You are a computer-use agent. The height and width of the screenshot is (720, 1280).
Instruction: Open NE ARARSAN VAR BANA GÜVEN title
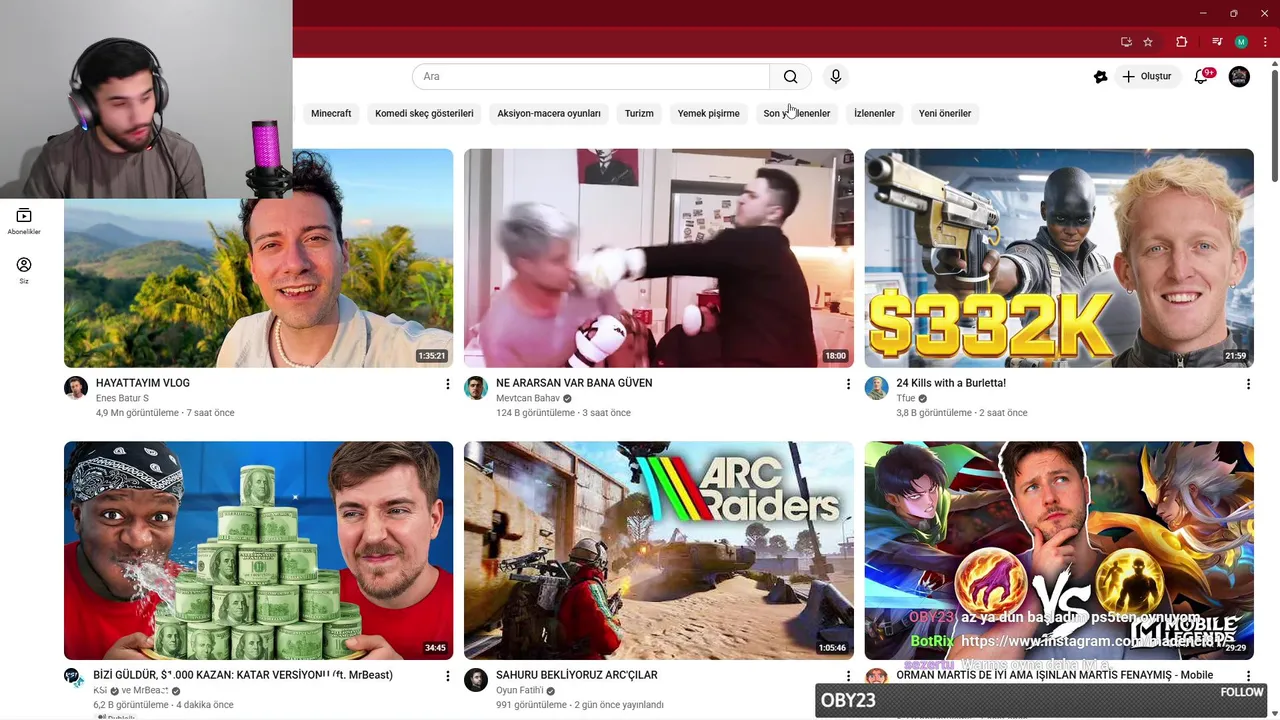click(574, 383)
